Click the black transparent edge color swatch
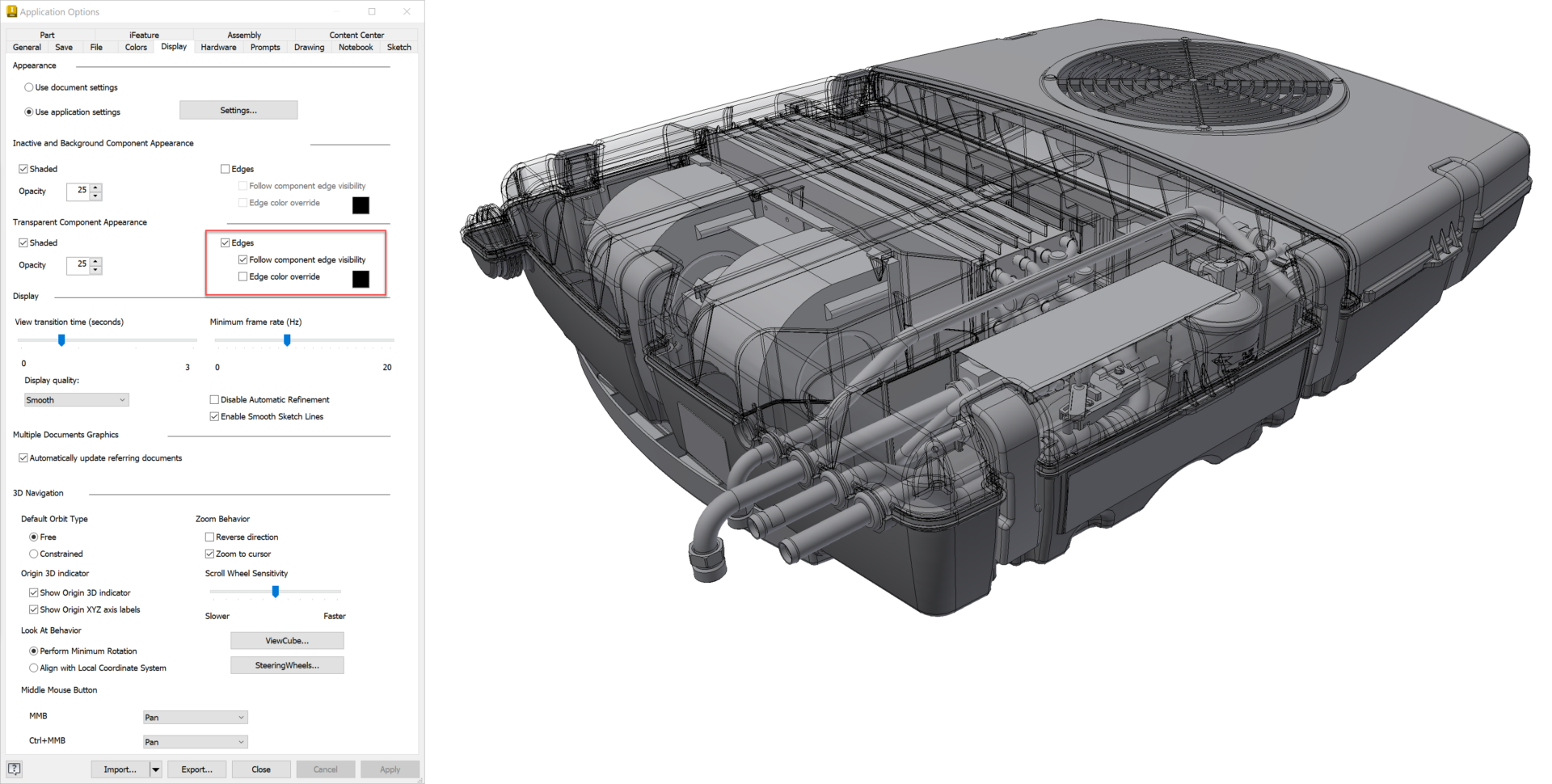This screenshot has height=784, width=1552. pyautogui.click(x=361, y=280)
